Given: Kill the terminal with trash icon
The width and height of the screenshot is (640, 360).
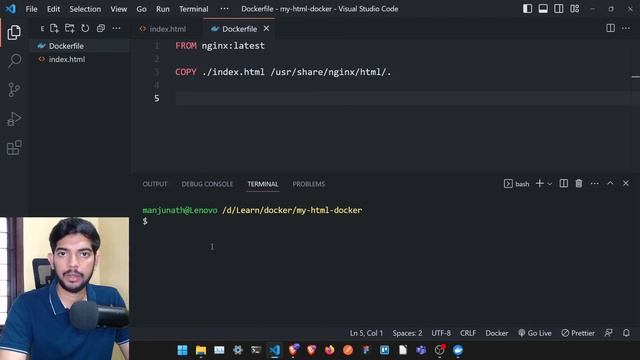Looking at the screenshot, I should pyautogui.click(x=579, y=184).
